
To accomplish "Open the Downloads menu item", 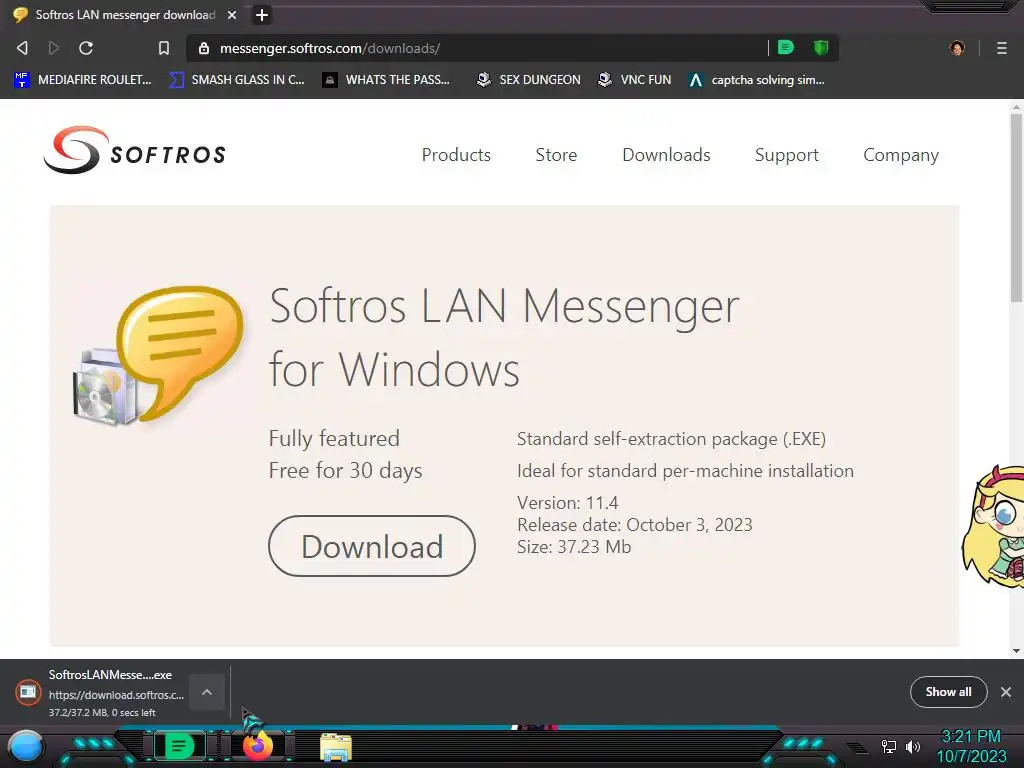I will point(666,155).
